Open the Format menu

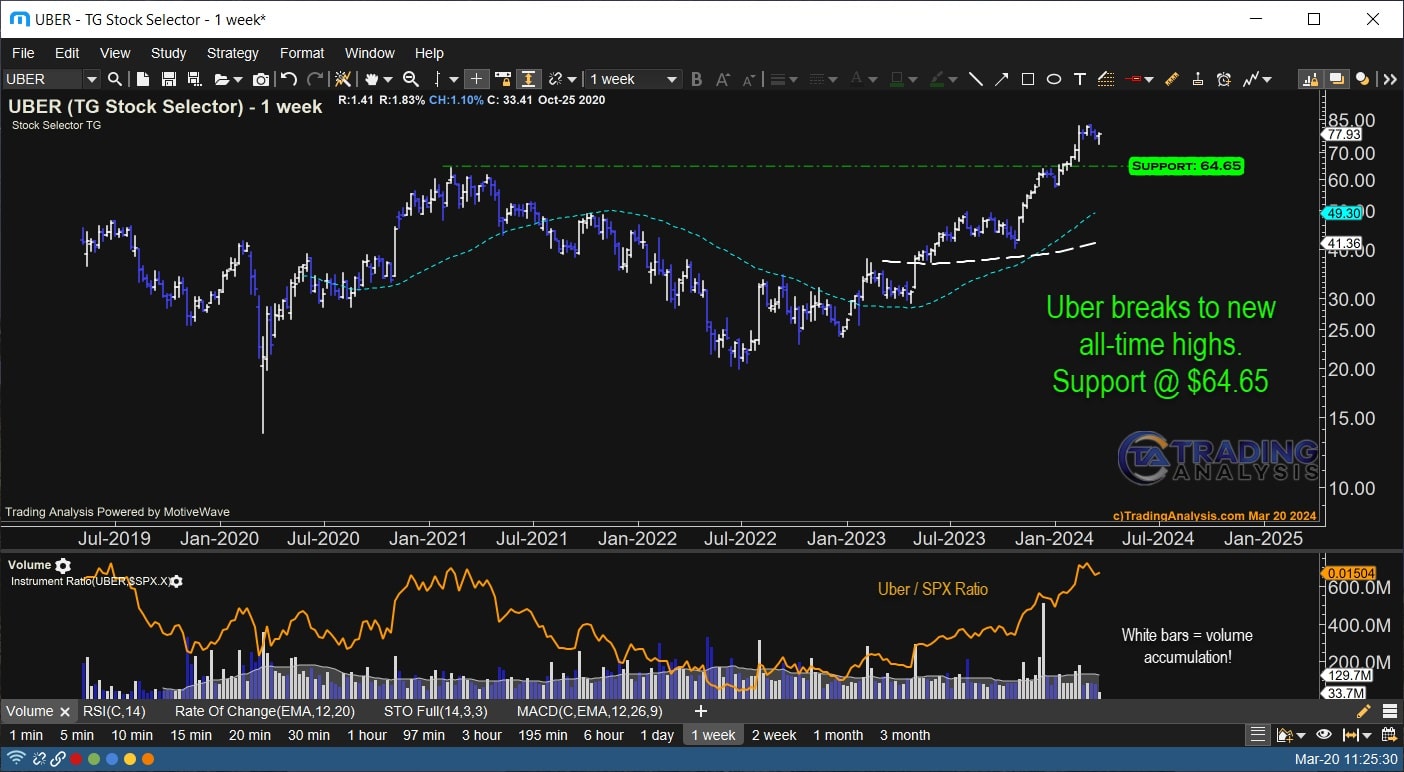coord(302,53)
